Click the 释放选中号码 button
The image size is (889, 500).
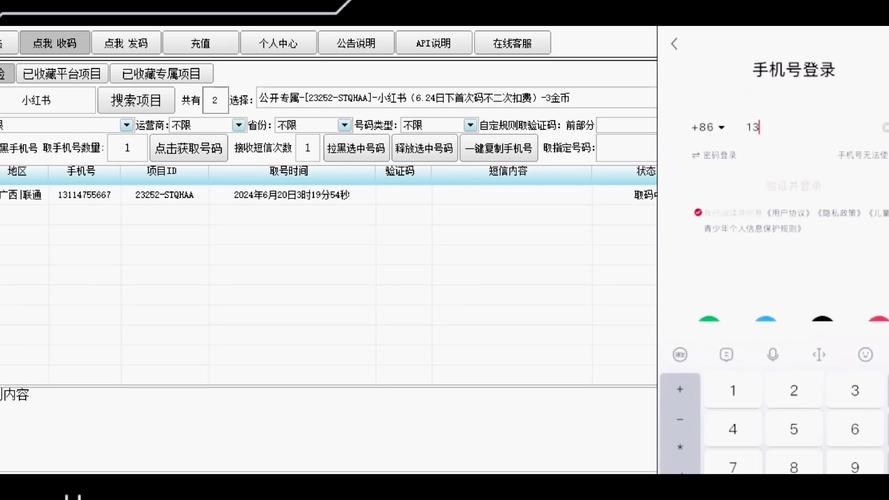click(x=424, y=148)
